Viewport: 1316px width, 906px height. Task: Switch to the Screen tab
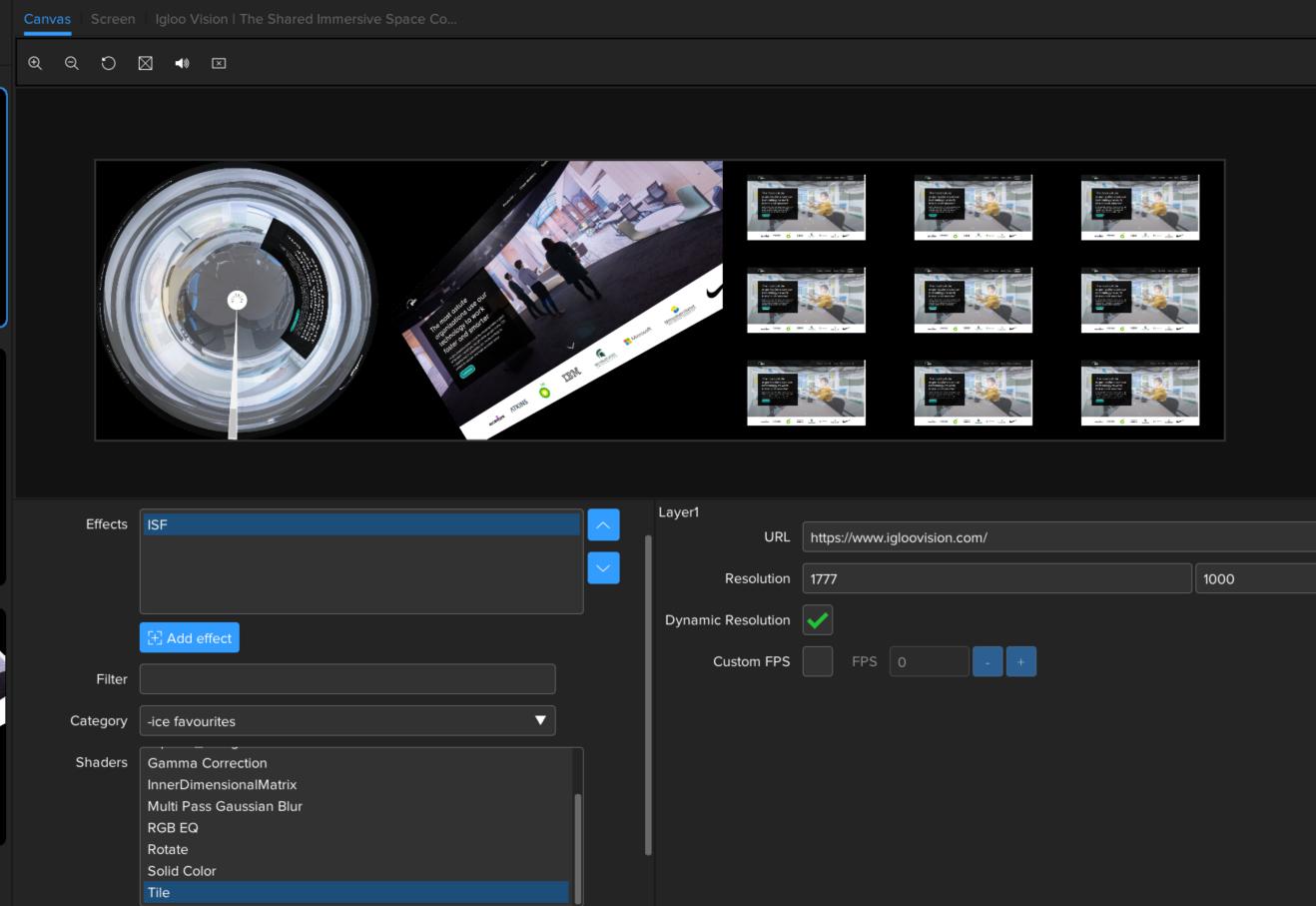(x=113, y=19)
